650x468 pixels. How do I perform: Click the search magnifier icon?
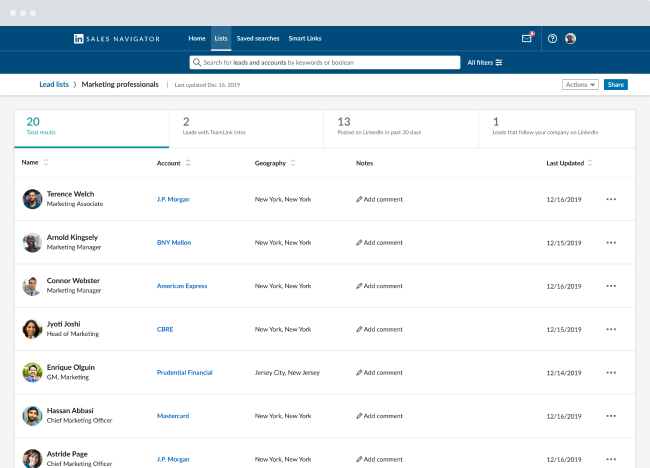click(x=197, y=62)
